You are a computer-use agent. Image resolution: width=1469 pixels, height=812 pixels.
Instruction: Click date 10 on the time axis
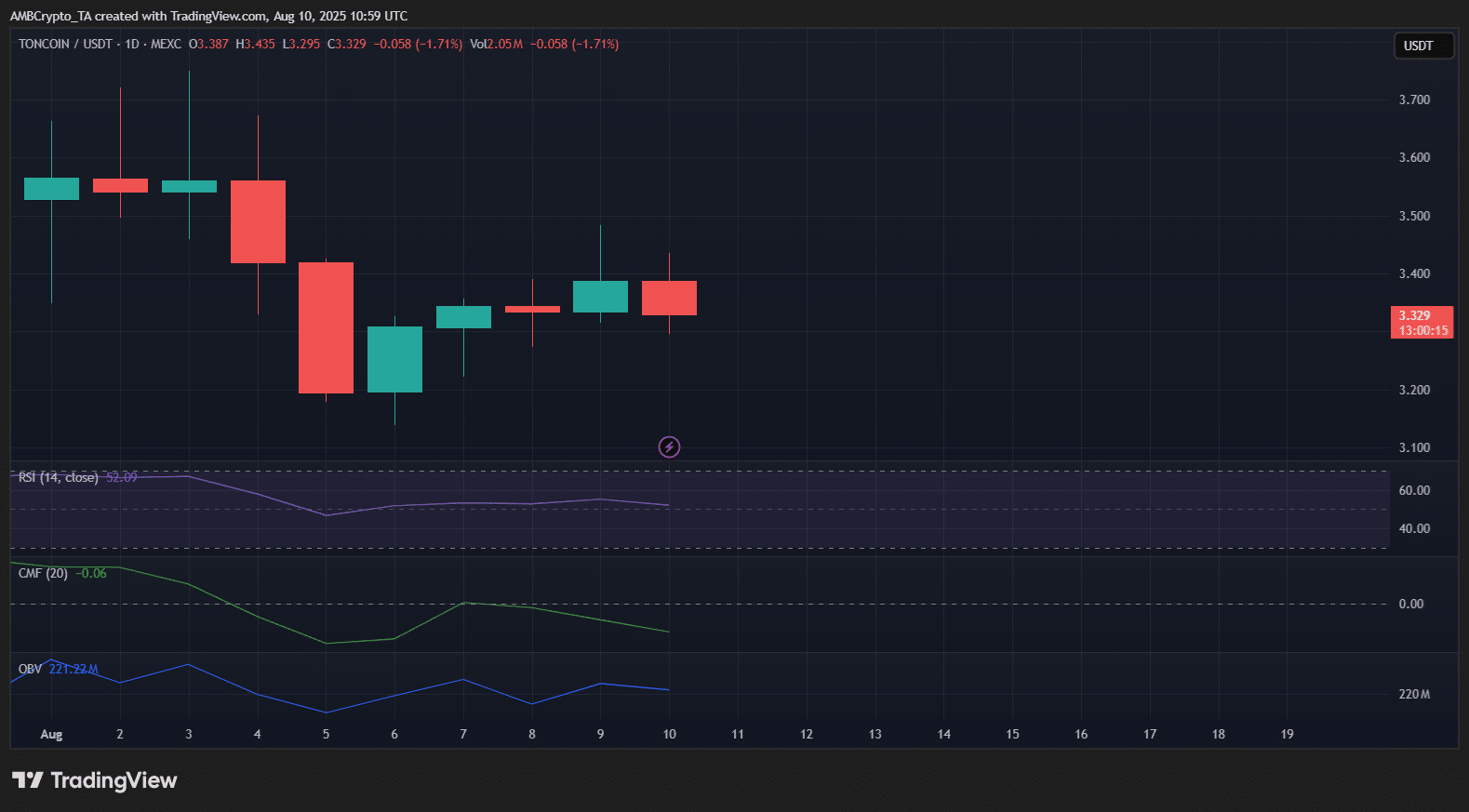tap(669, 734)
